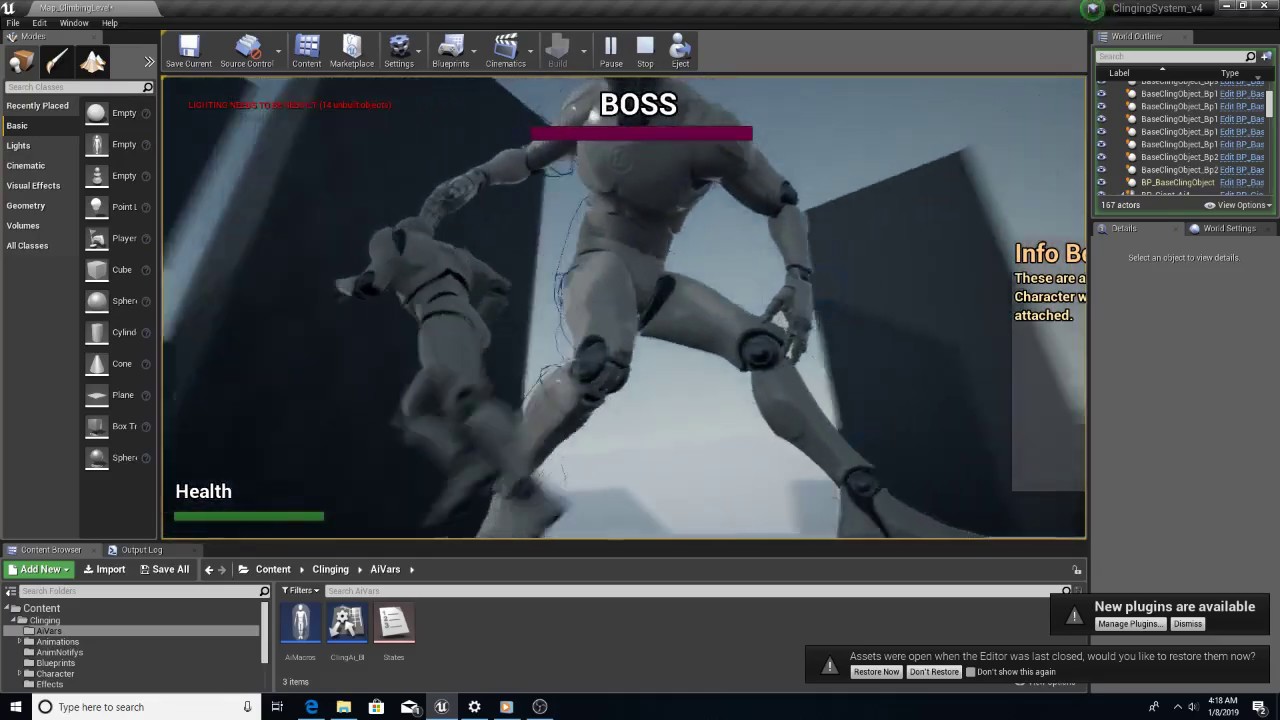Open the Content toolbar icon
This screenshot has height=720, width=1280.
[x=307, y=51]
